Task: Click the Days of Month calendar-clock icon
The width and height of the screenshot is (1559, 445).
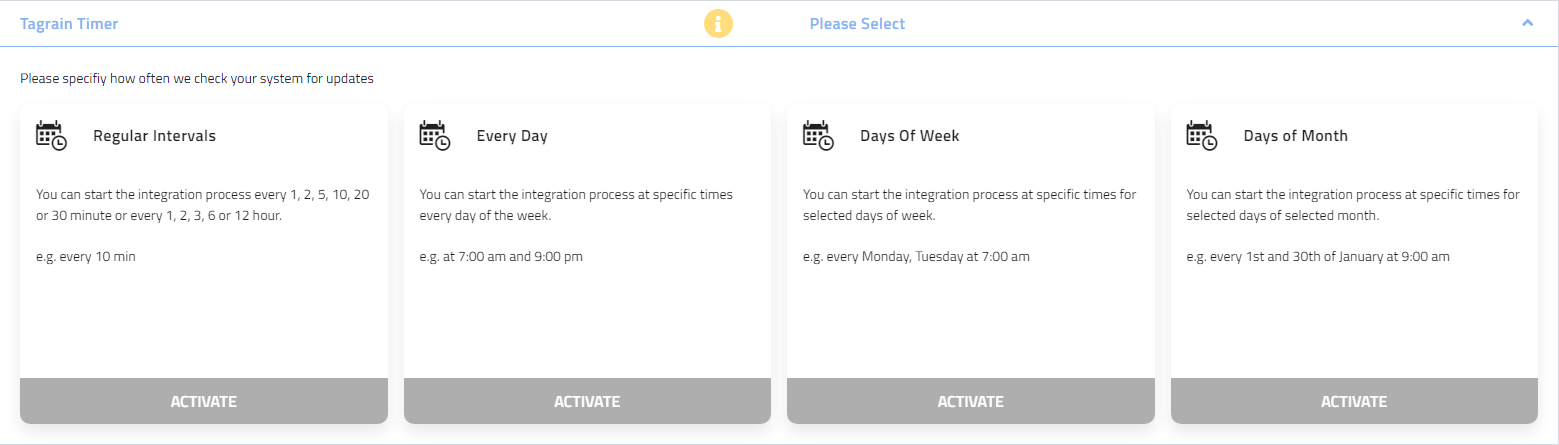Action: click(x=1201, y=136)
